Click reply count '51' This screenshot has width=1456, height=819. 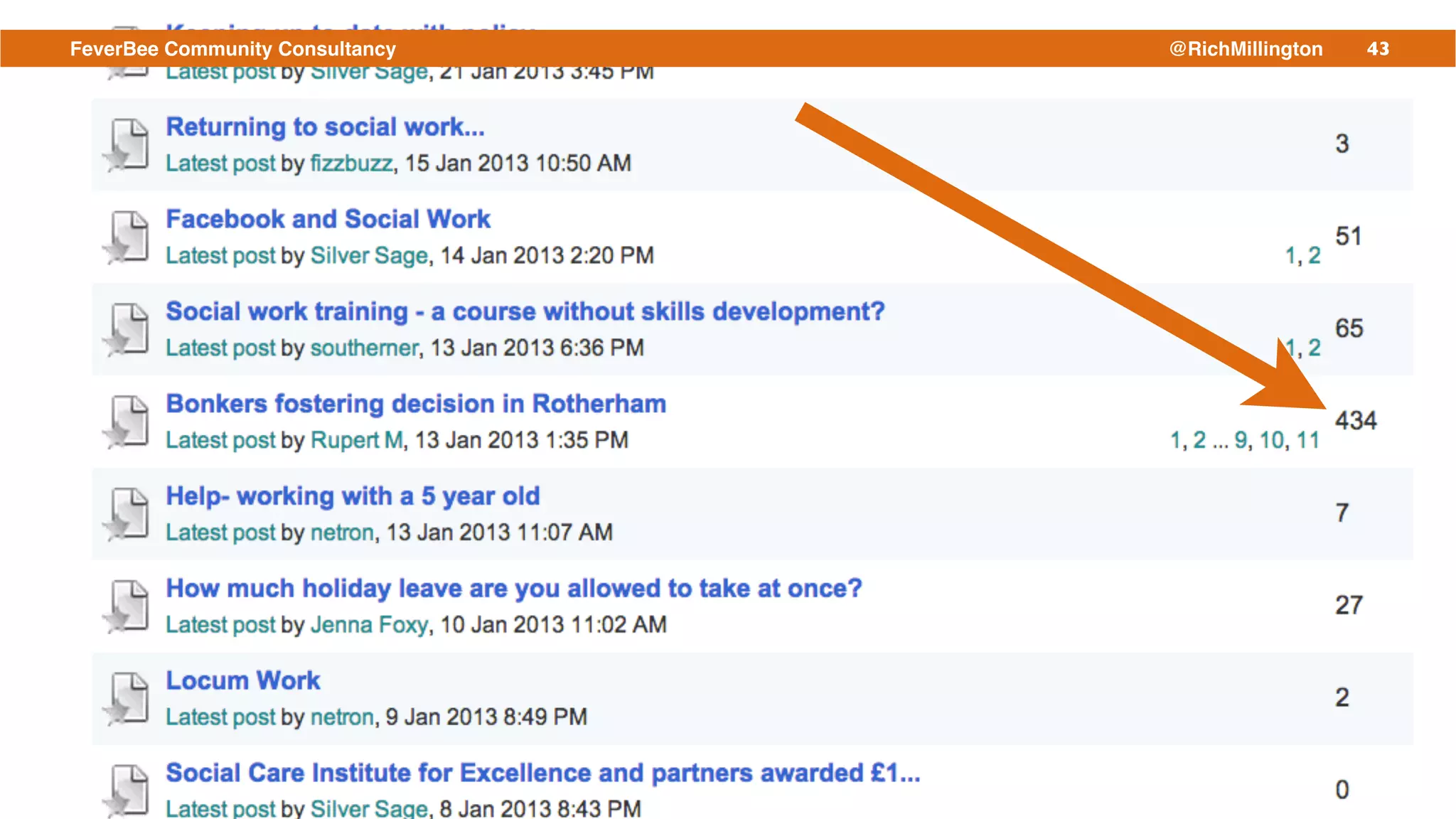click(x=1349, y=236)
